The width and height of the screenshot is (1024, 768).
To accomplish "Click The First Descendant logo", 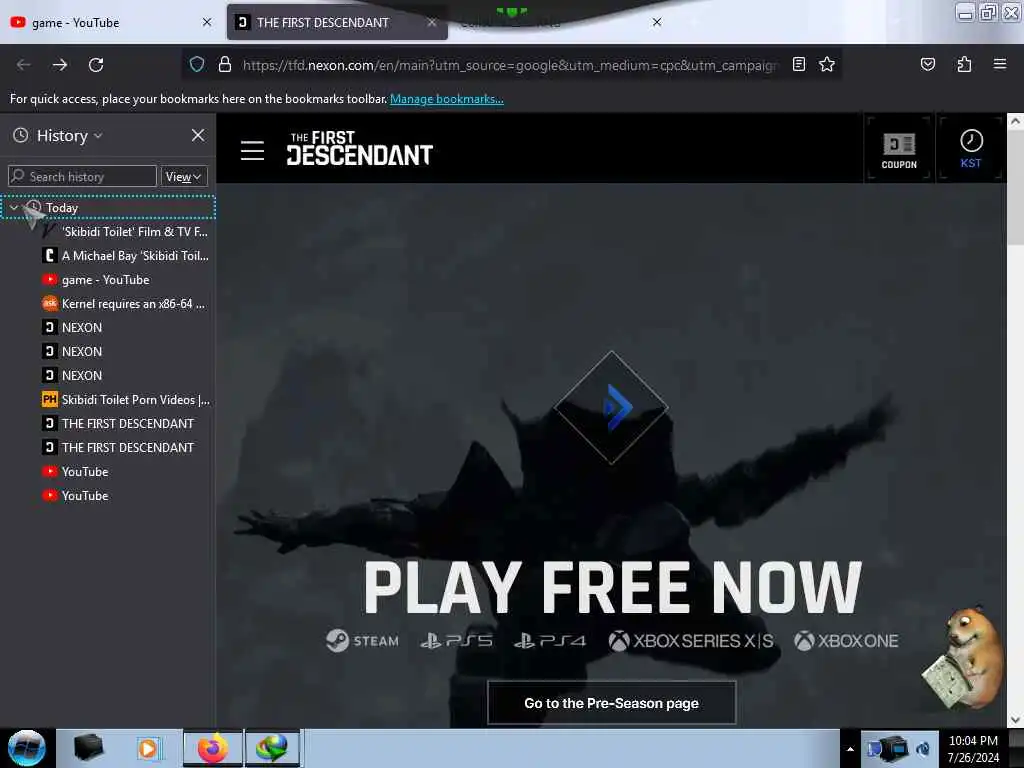I will tap(359, 148).
